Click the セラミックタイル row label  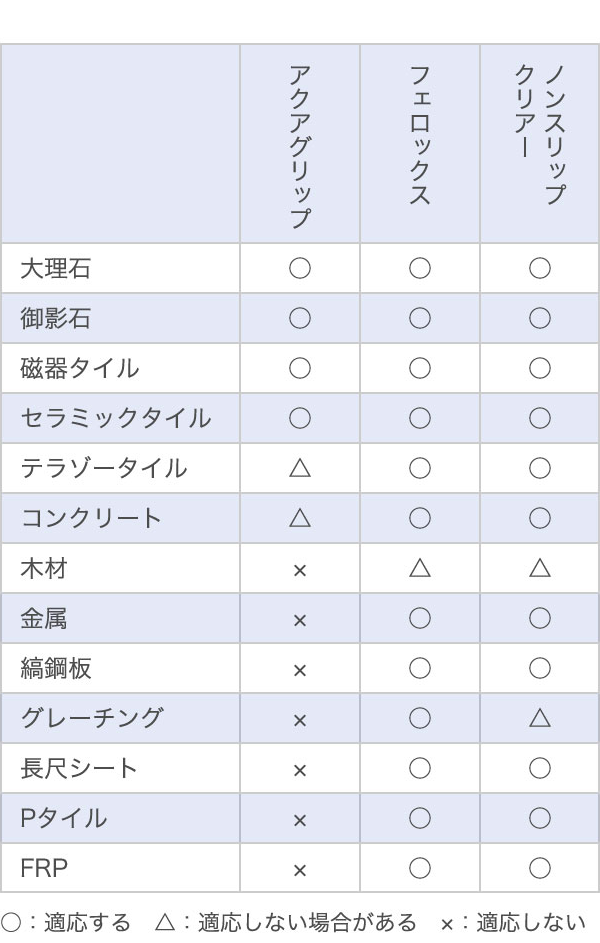click(115, 418)
